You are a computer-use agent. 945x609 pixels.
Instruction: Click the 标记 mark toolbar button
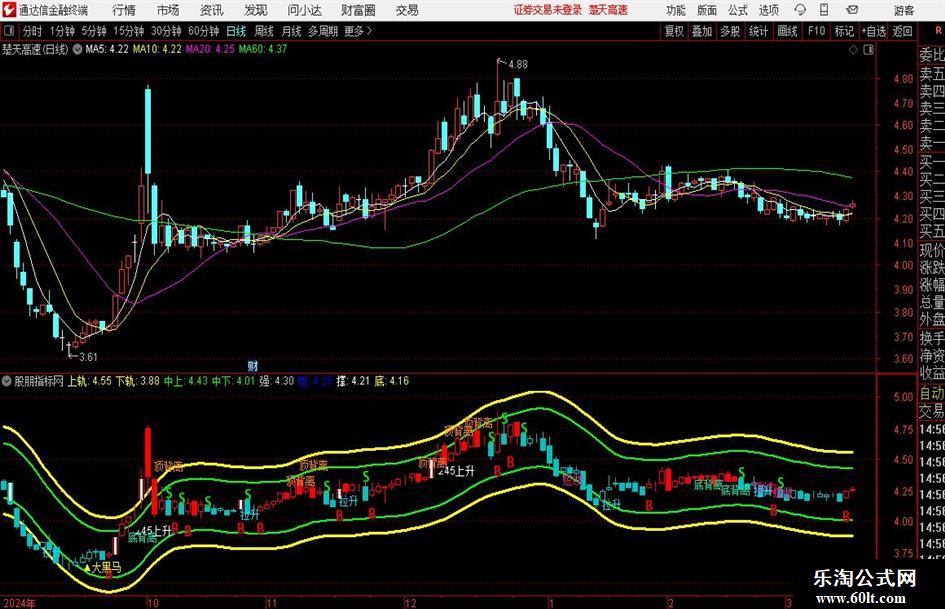(x=844, y=31)
